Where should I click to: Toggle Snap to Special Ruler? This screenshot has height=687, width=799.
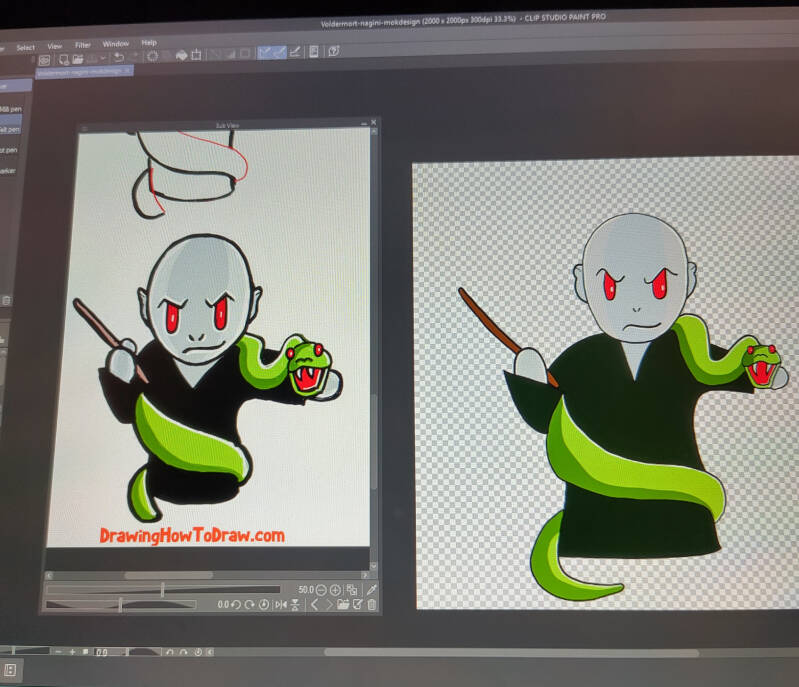point(279,51)
